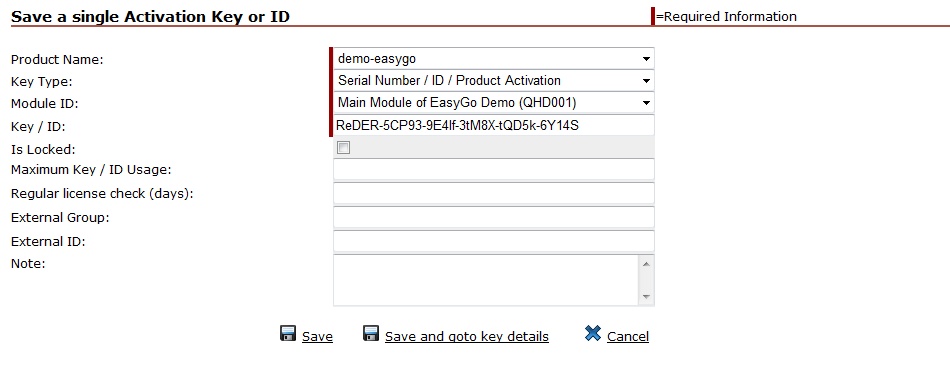
Task: Open the Module ID dropdown
Action: click(494, 103)
